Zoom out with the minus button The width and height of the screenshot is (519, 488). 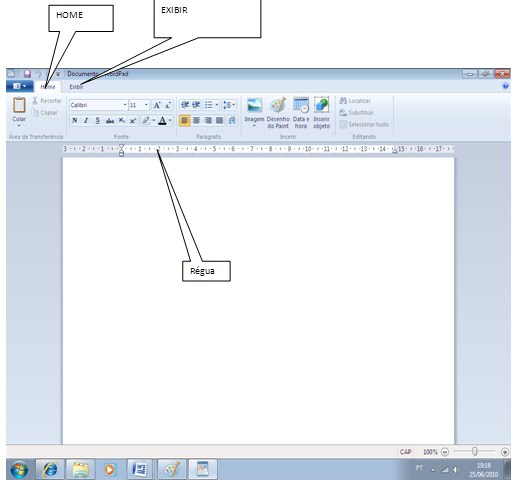(x=445, y=452)
